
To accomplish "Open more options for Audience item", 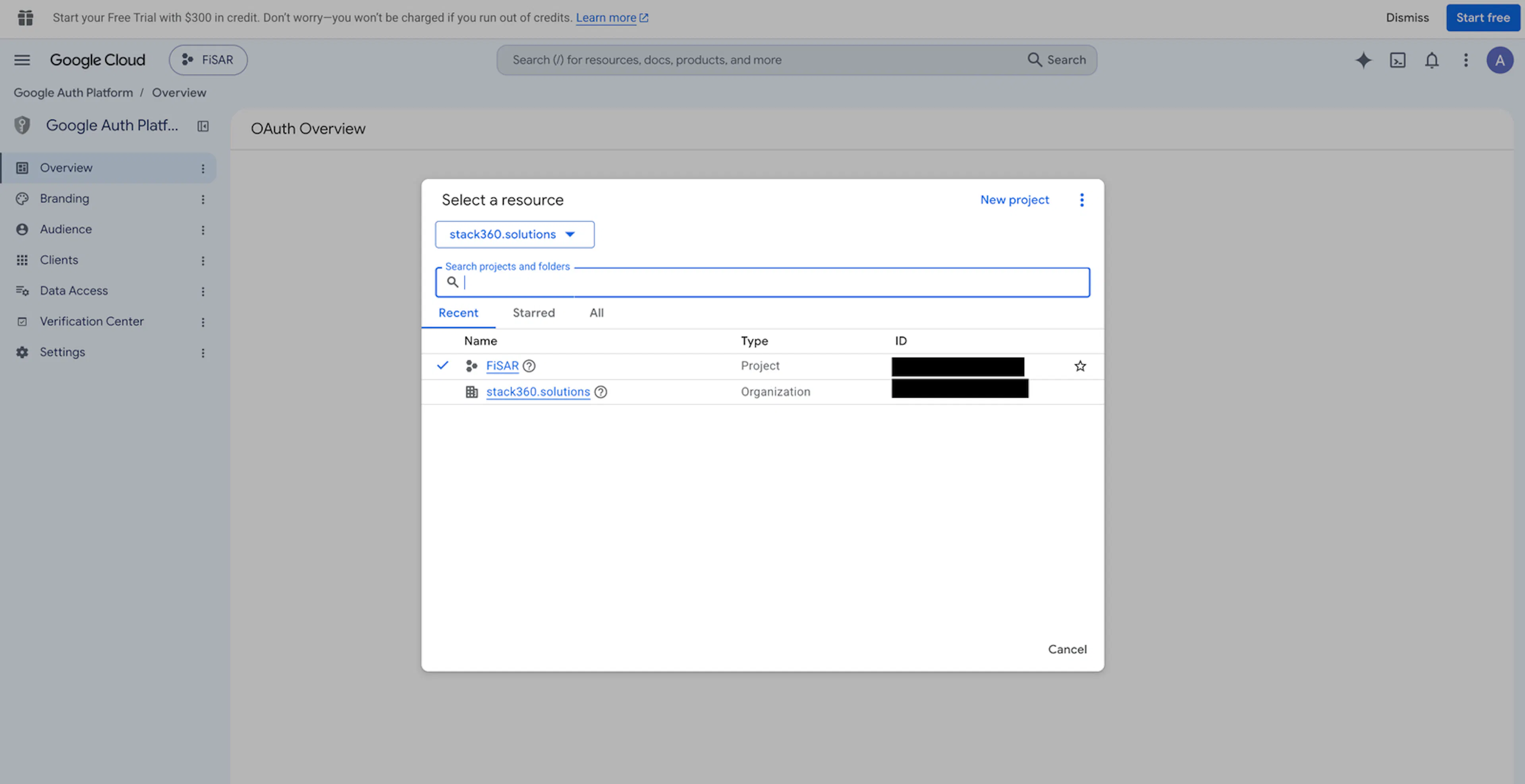I will (203, 230).
